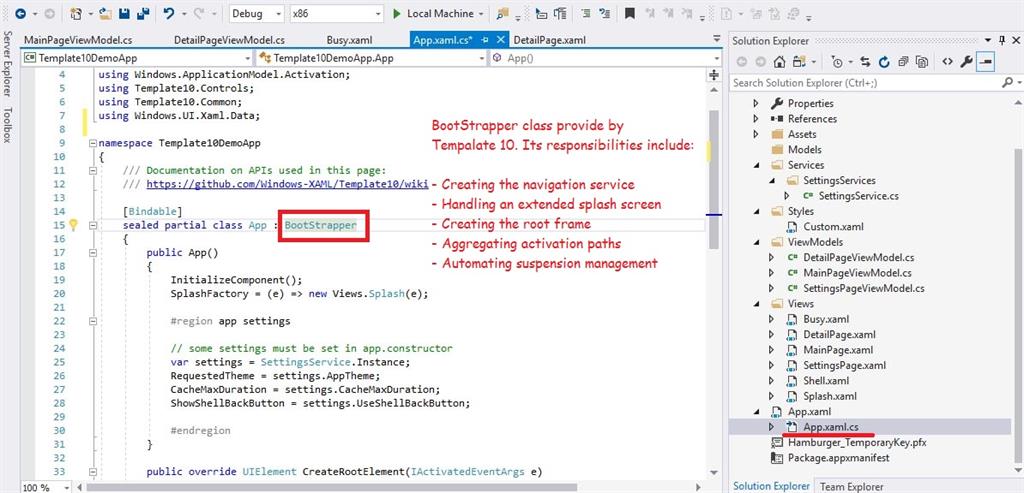Open Properties wrench icon in Solution Explorer
The width and height of the screenshot is (1024, 493).
[x=967, y=61]
